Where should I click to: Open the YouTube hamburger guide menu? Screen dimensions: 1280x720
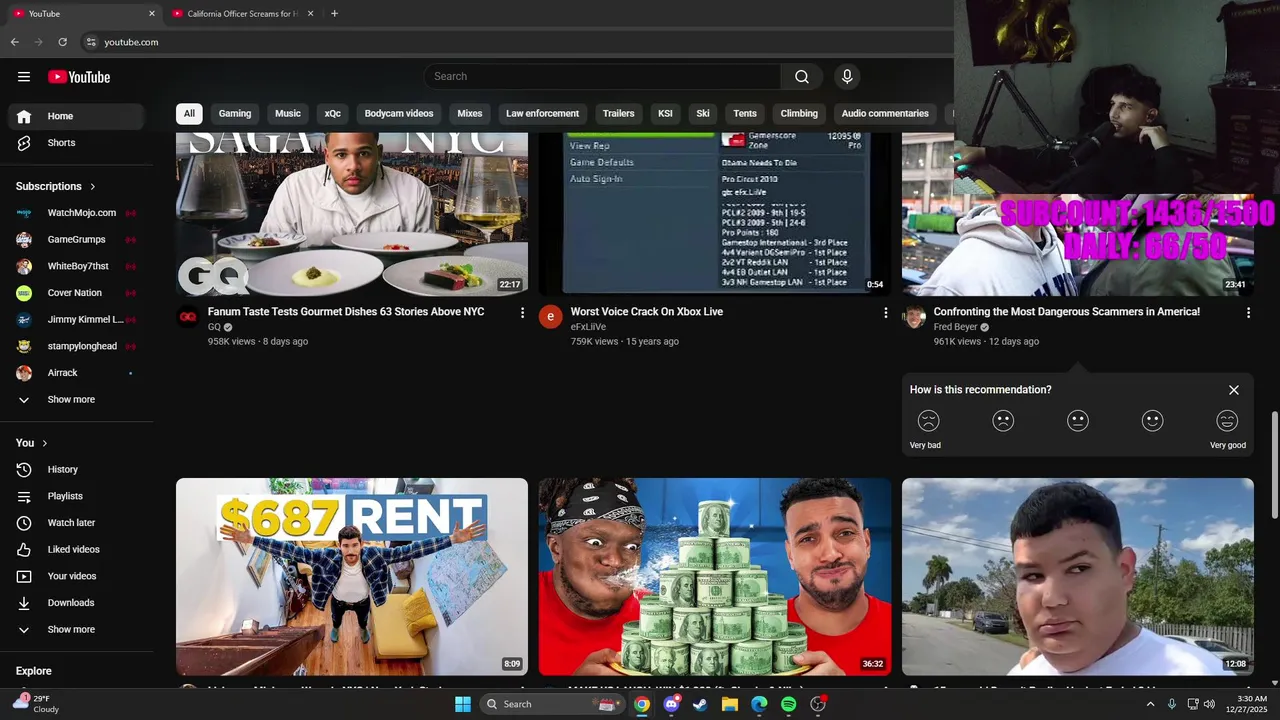[x=24, y=77]
